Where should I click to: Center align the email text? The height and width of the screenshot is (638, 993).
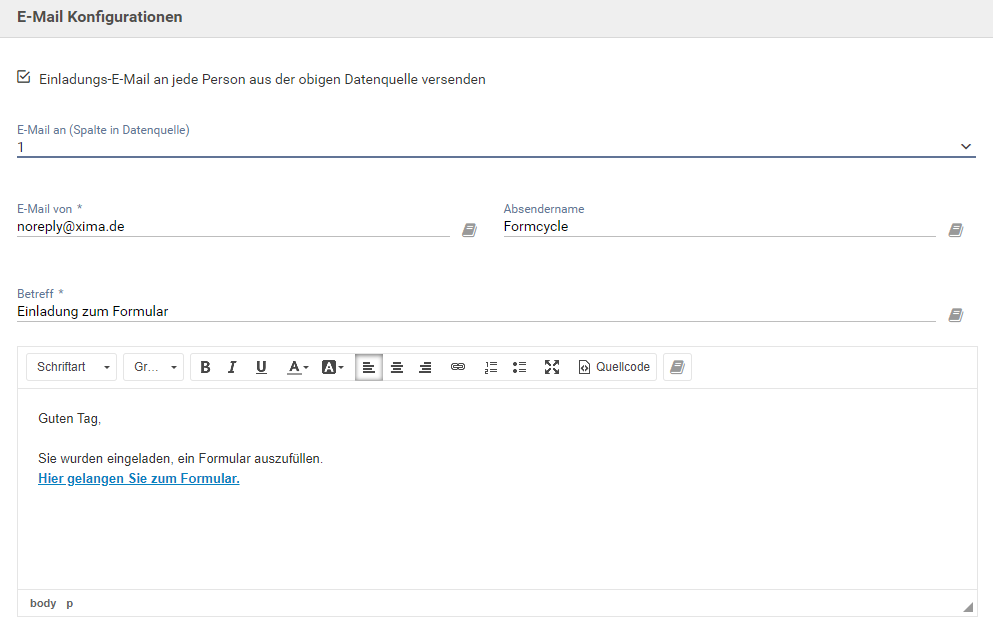[x=397, y=367]
